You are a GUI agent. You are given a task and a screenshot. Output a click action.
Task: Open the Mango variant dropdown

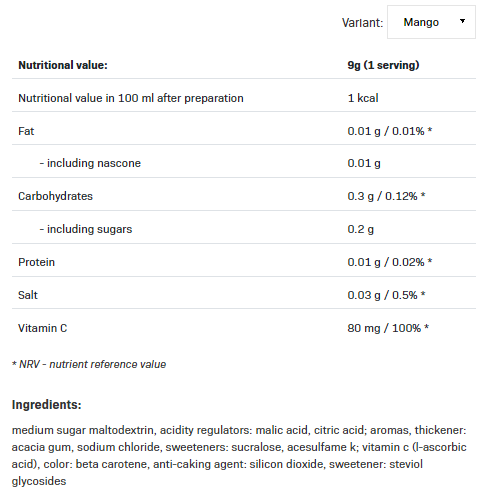tap(431, 22)
